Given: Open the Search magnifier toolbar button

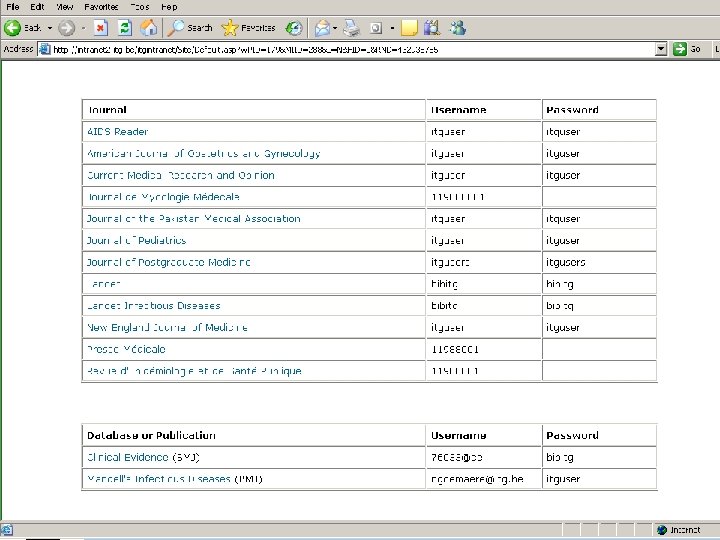Looking at the screenshot, I should (x=189, y=28).
